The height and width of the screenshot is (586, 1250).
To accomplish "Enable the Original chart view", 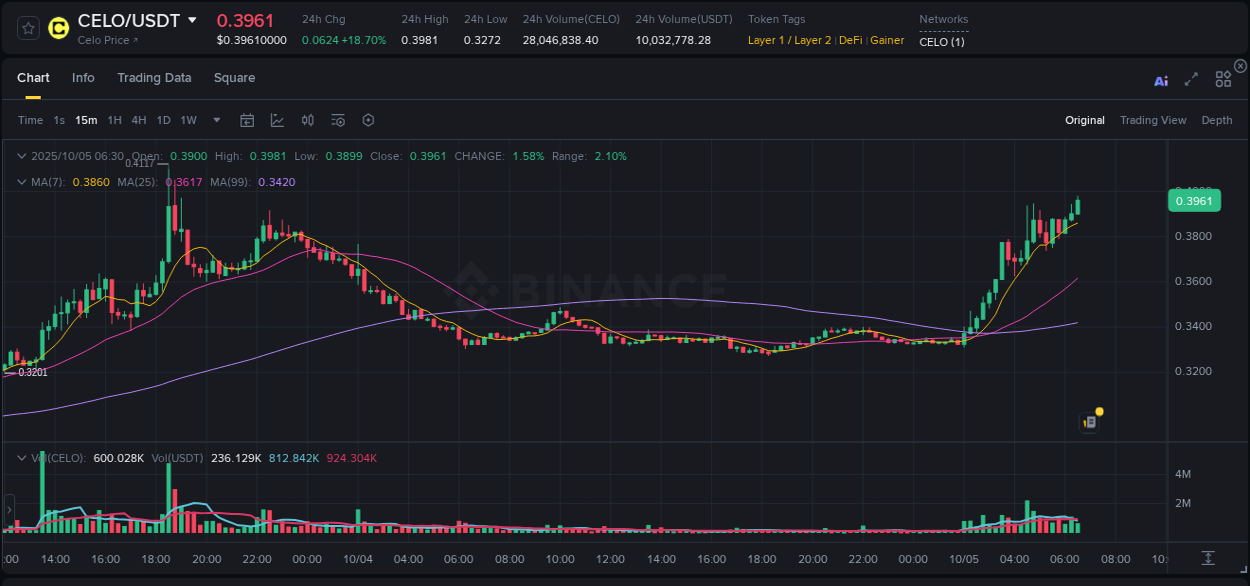I will (x=1085, y=120).
